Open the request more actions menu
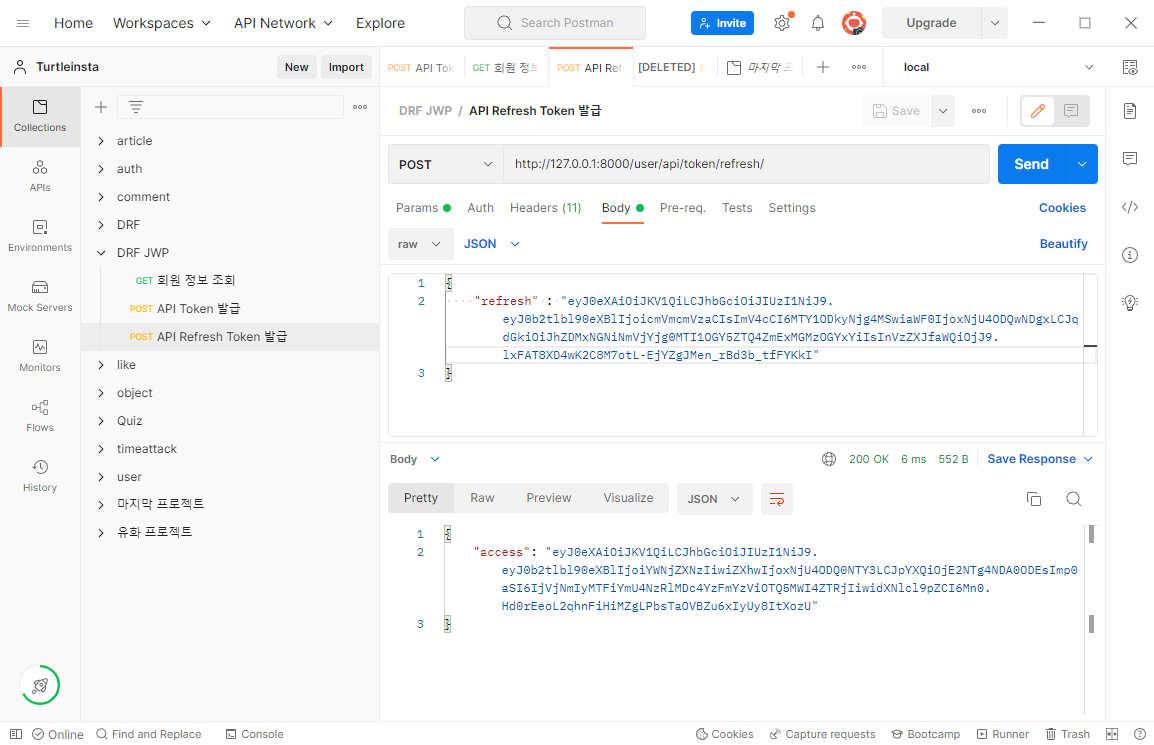This screenshot has width=1154, height=745. (979, 111)
